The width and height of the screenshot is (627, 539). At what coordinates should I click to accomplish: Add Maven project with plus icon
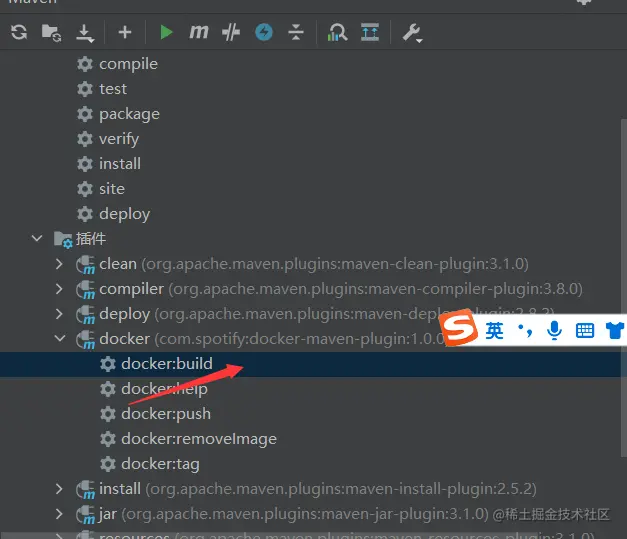(125, 32)
